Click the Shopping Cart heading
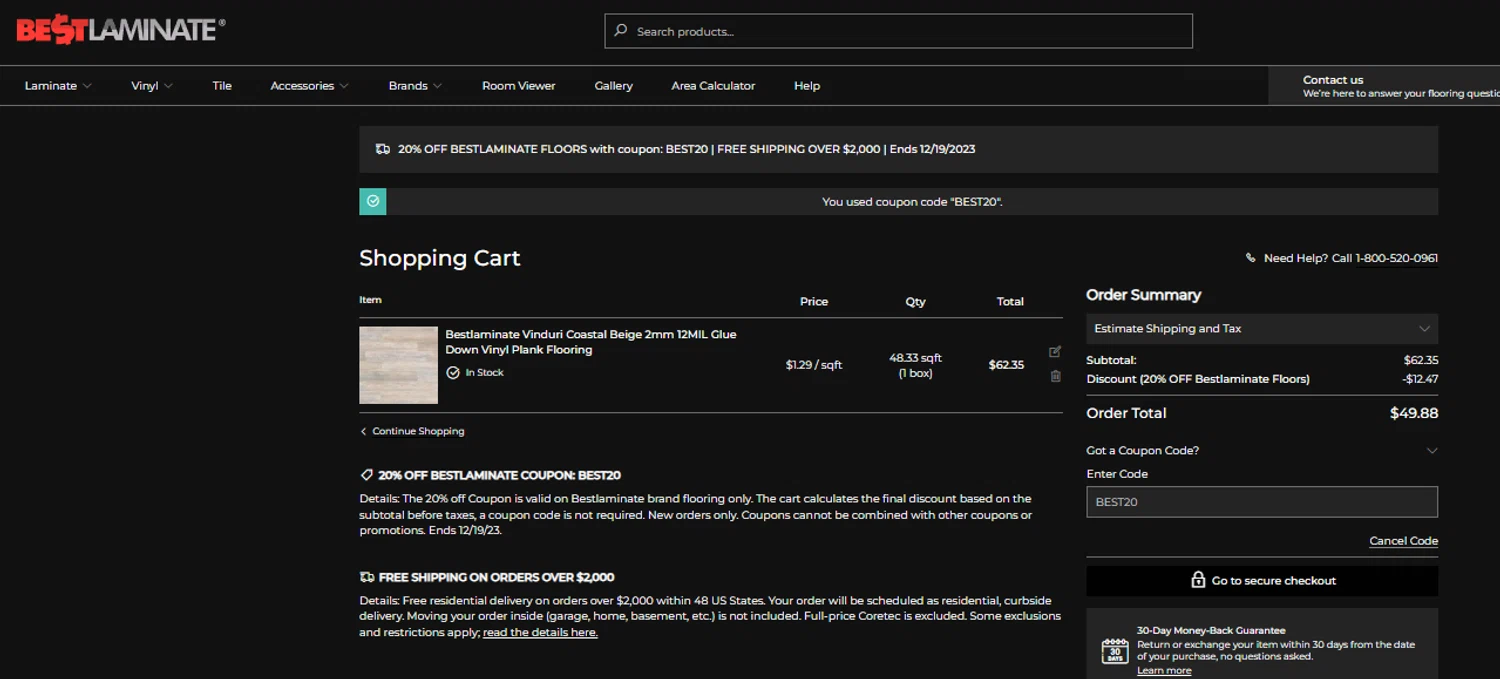The height and width of the screenshot is (679, 1500). coord(440,258)
